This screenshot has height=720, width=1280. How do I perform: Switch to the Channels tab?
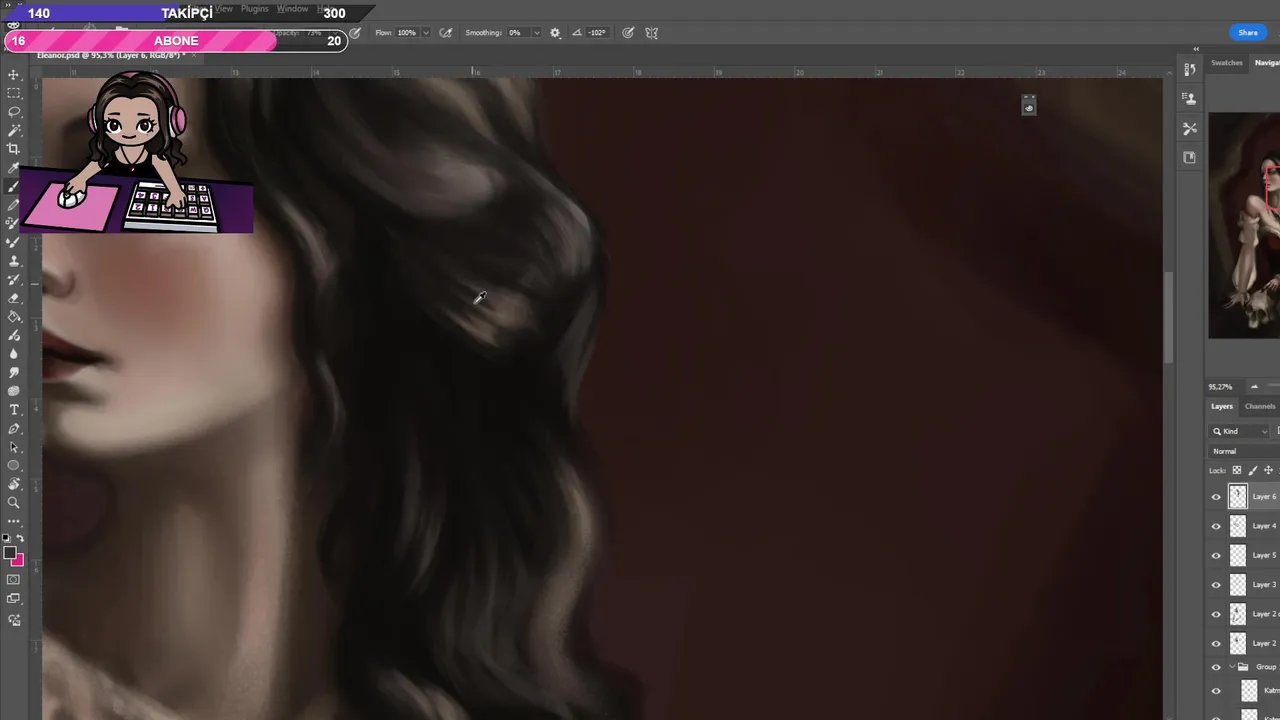click(x=1260, y=406)
